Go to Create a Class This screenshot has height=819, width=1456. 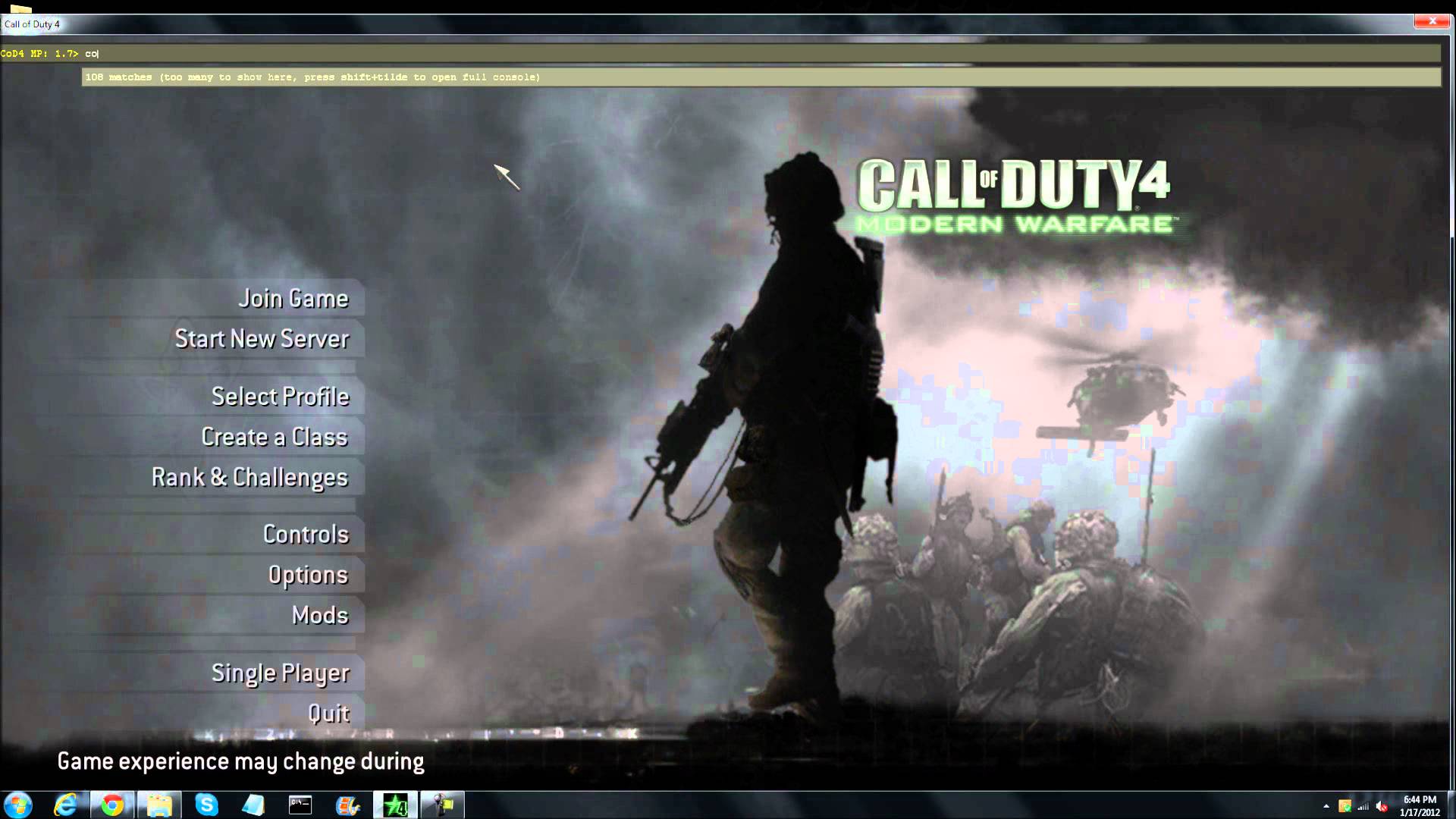pos(275,438)
